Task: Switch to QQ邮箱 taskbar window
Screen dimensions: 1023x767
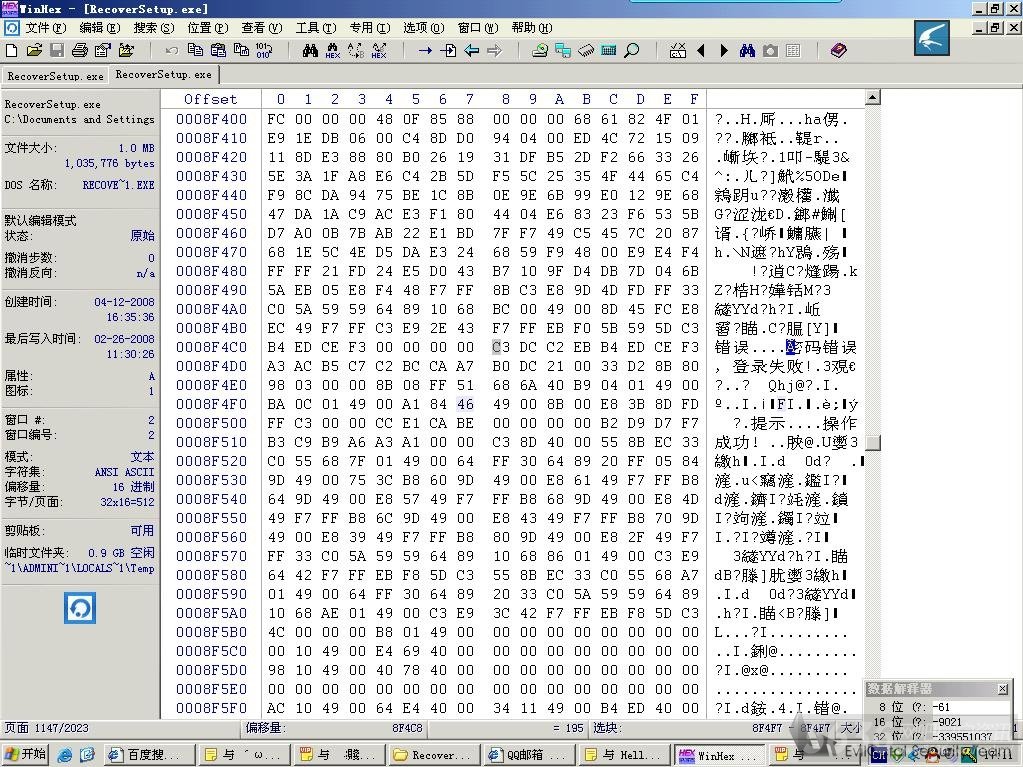Action: pyautogui.click(x=530, y=755)
